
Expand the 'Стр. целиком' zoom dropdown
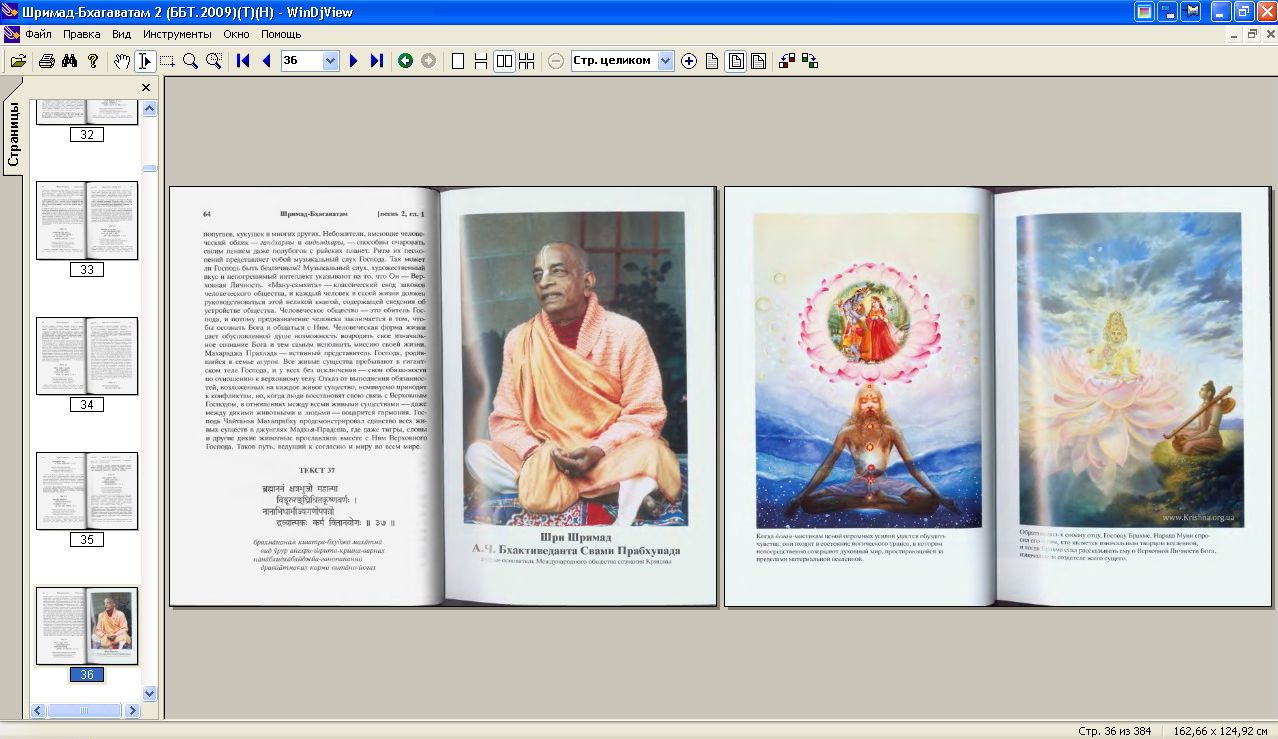667,61
